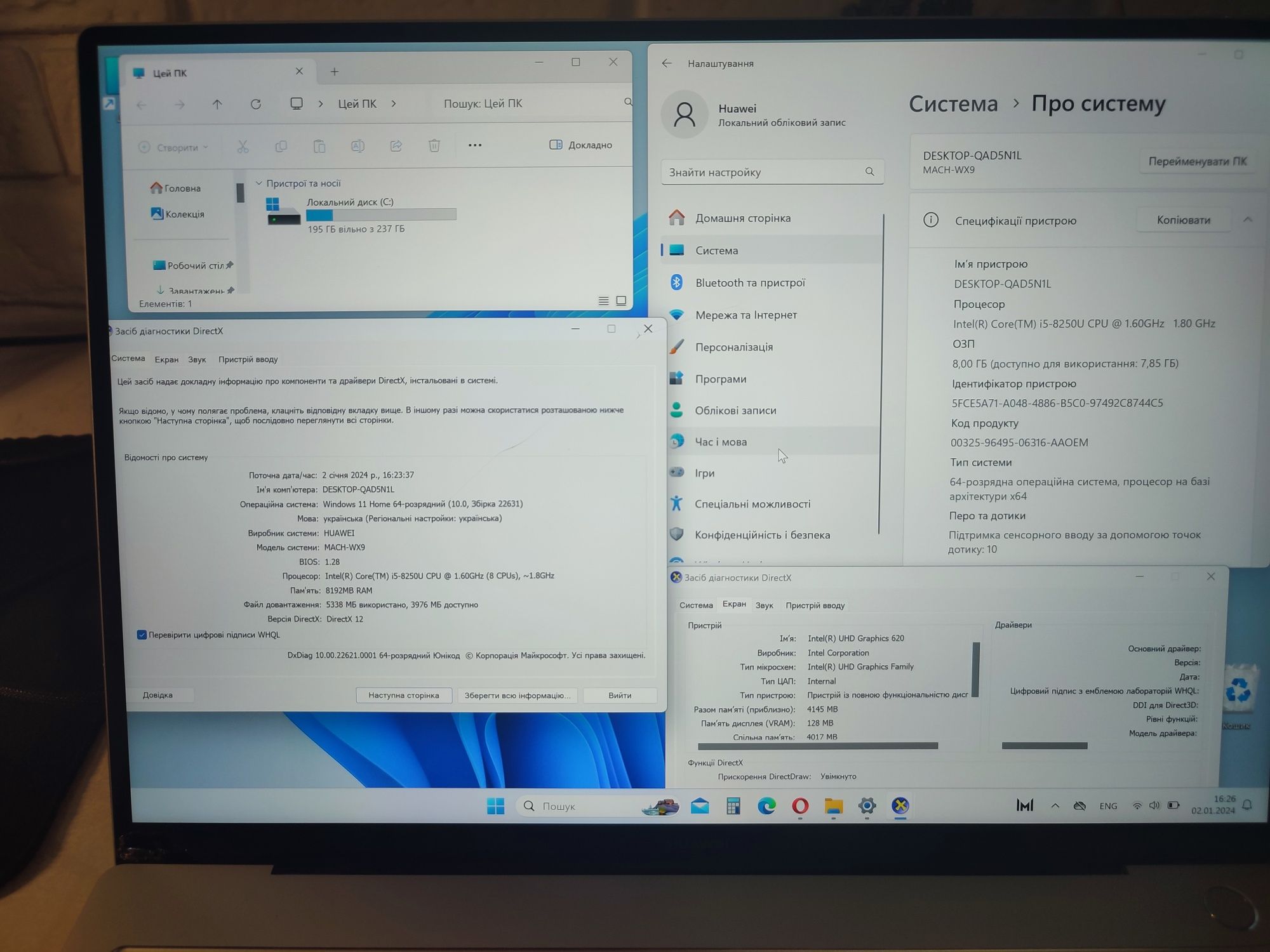Open Екран tab in left DirectX window
The image size is (1270, 952).
pos(166,359)
